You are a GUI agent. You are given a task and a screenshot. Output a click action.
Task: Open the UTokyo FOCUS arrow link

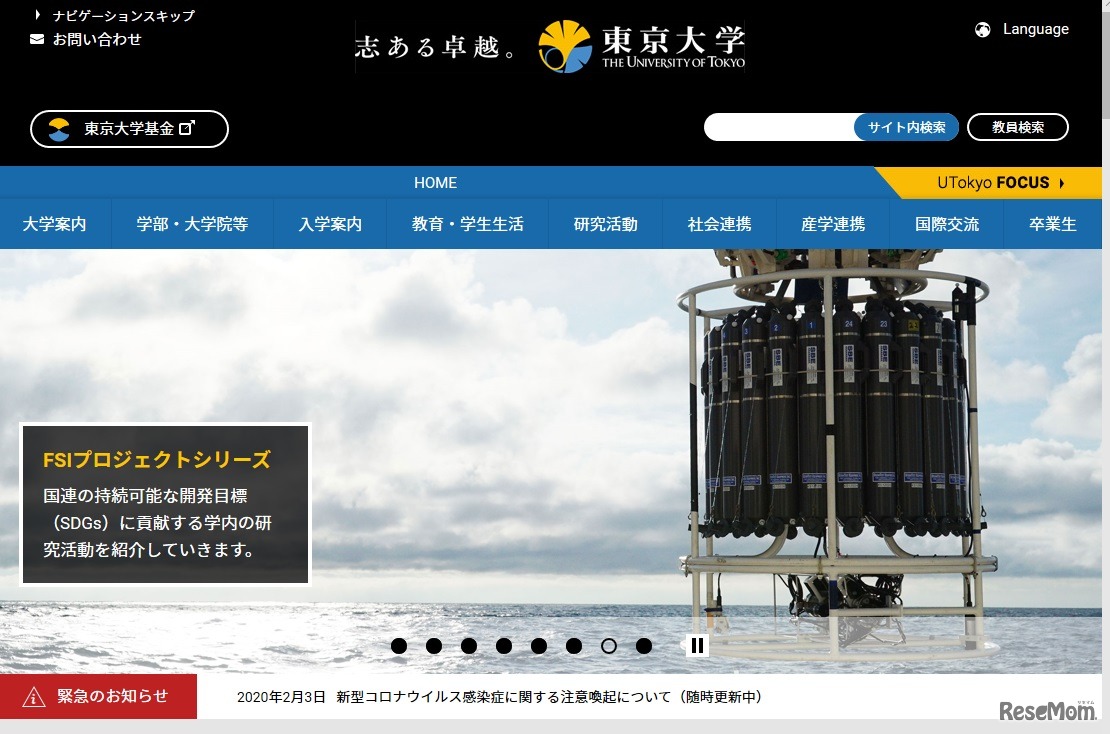(x=1000, y=183)
